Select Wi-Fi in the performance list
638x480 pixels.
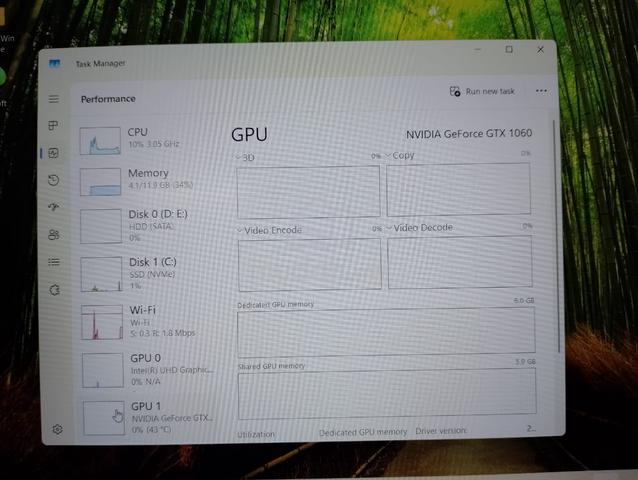[x=149, y=322]
